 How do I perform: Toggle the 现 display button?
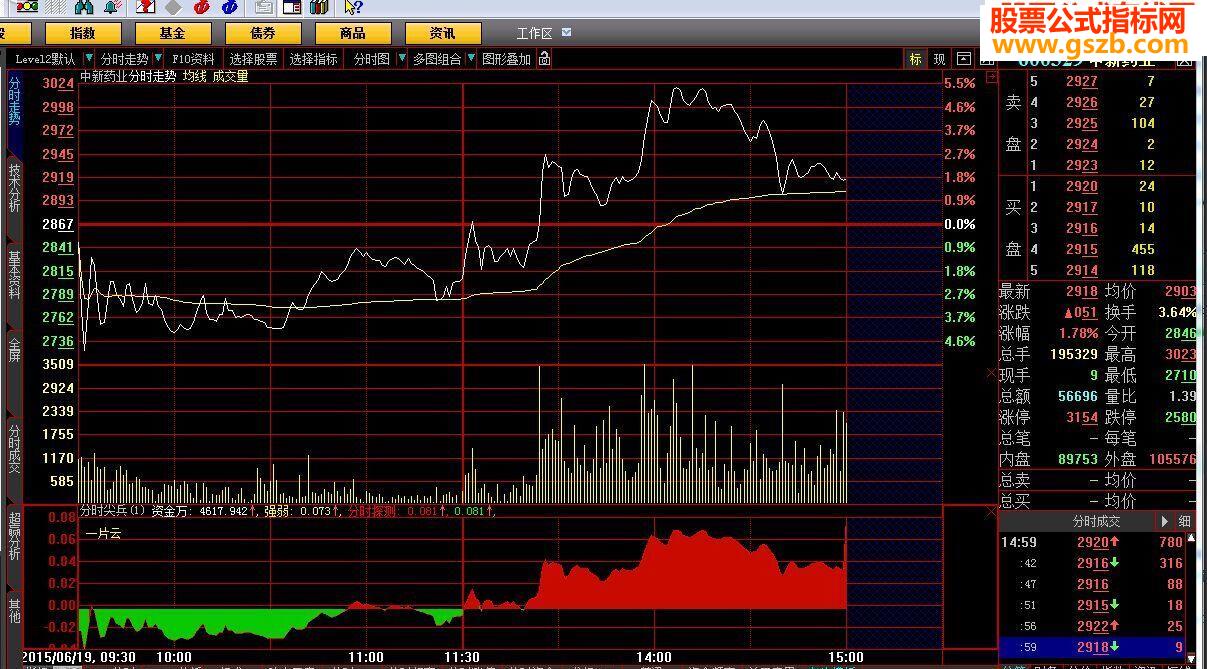click(939, 59)
